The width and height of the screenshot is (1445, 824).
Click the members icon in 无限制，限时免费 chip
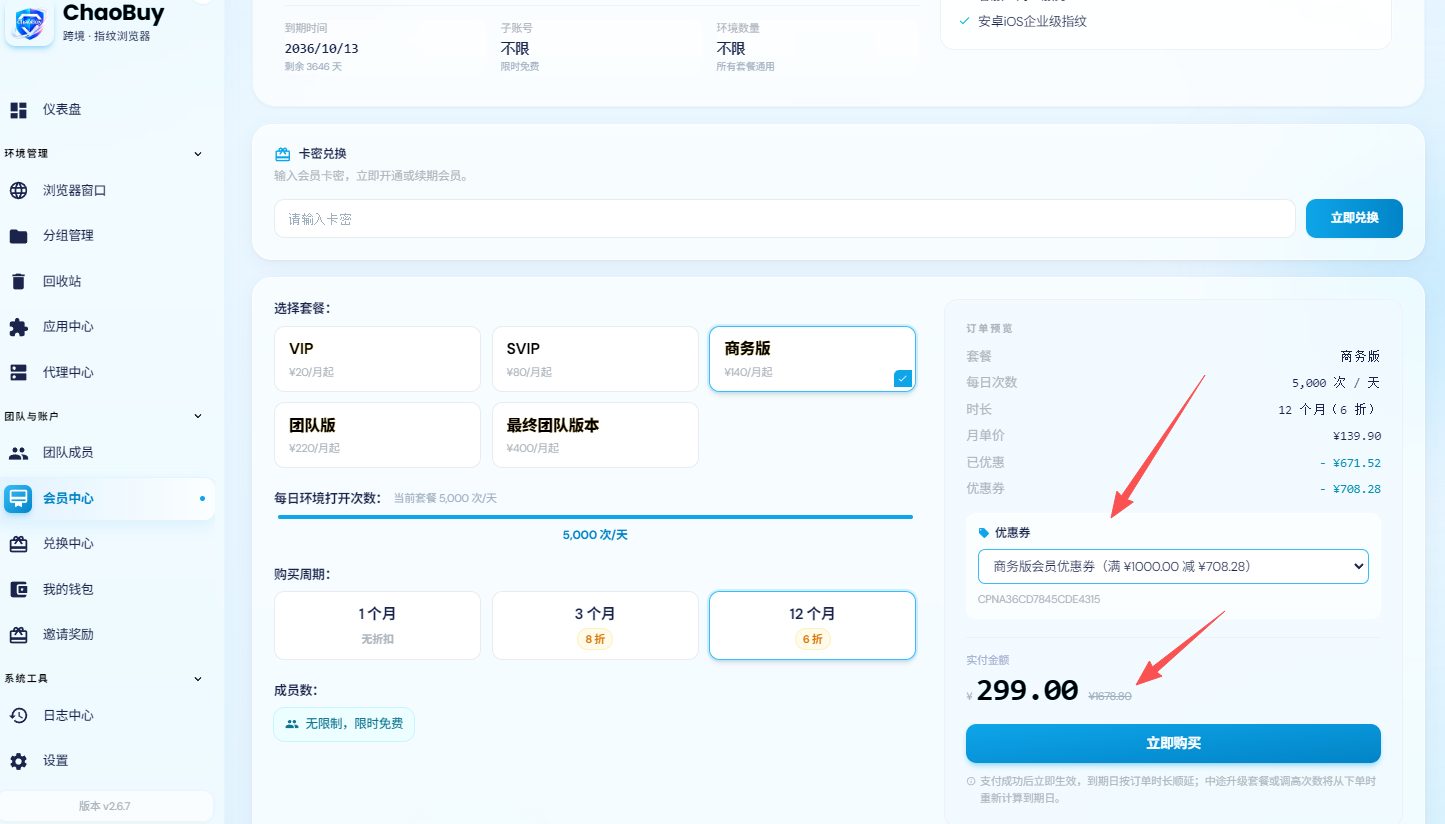click(291, 724)
